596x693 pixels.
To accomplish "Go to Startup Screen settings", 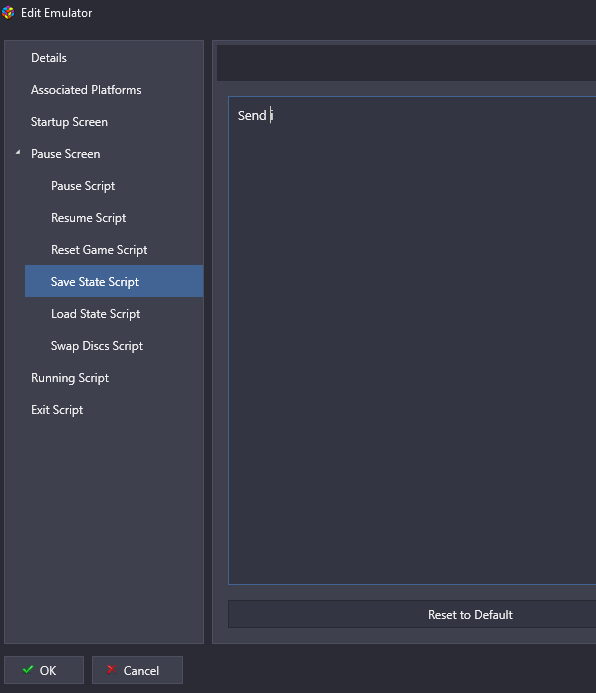I will (69, 122).
